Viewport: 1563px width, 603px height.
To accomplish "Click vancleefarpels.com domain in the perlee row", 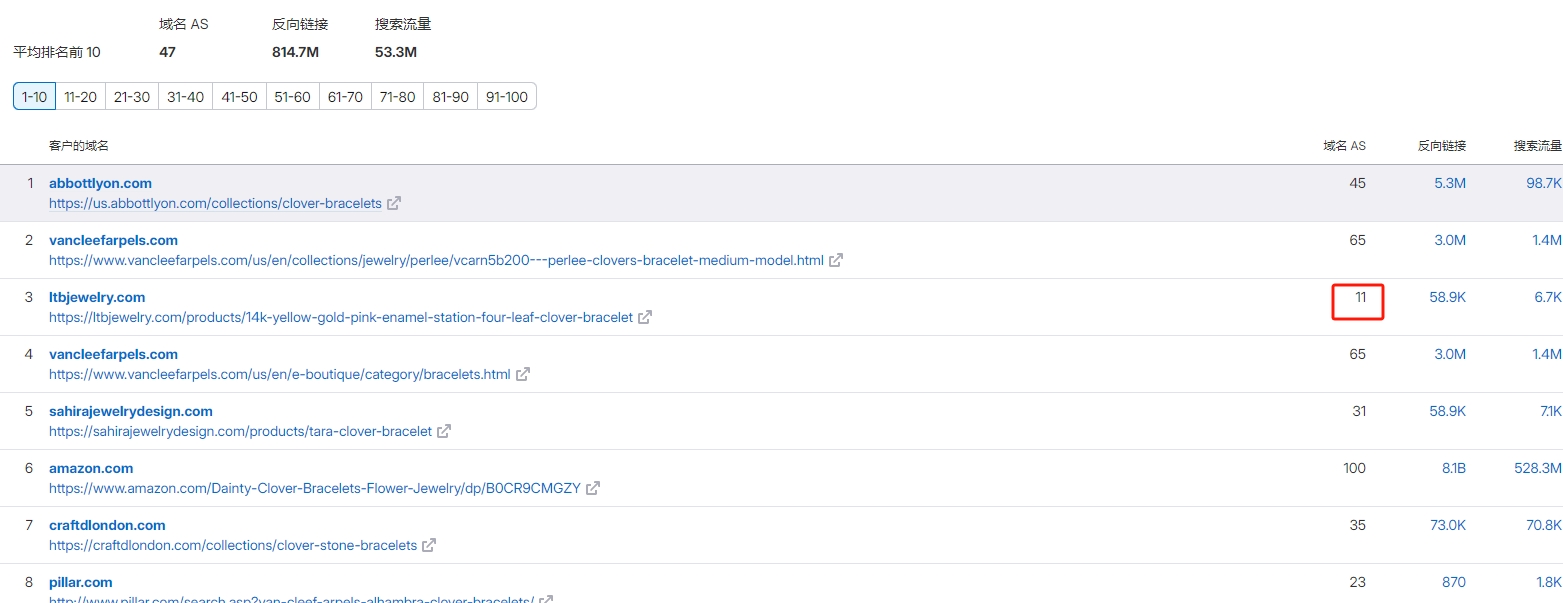I will pyautogui.click(x=113, y=240).
